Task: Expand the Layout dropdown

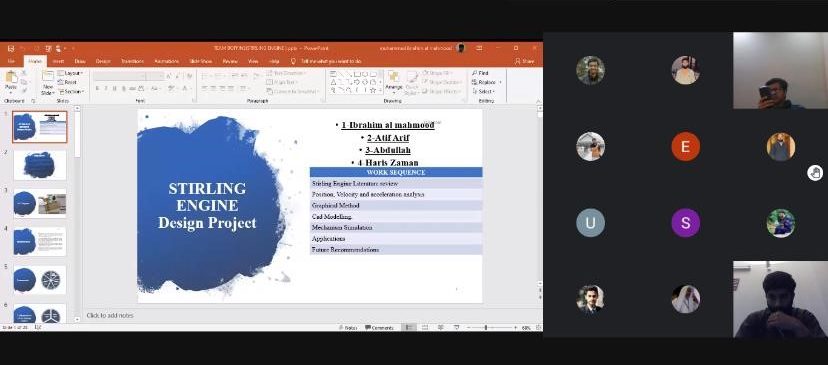Action: click(x=71, y=73)
